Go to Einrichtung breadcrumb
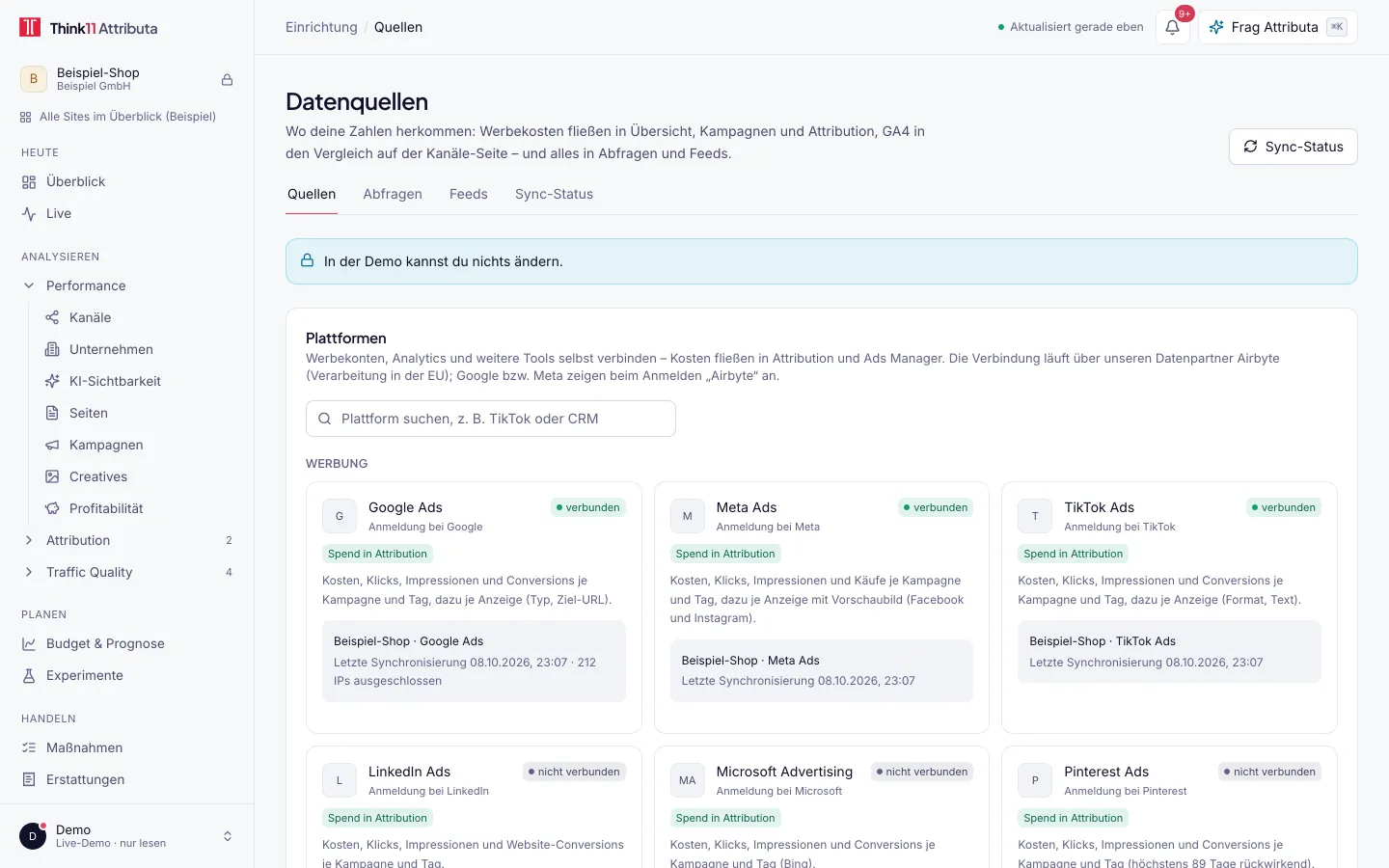Image resolution: width=1389 pixels, height=868 pixels. pos(321,27)
